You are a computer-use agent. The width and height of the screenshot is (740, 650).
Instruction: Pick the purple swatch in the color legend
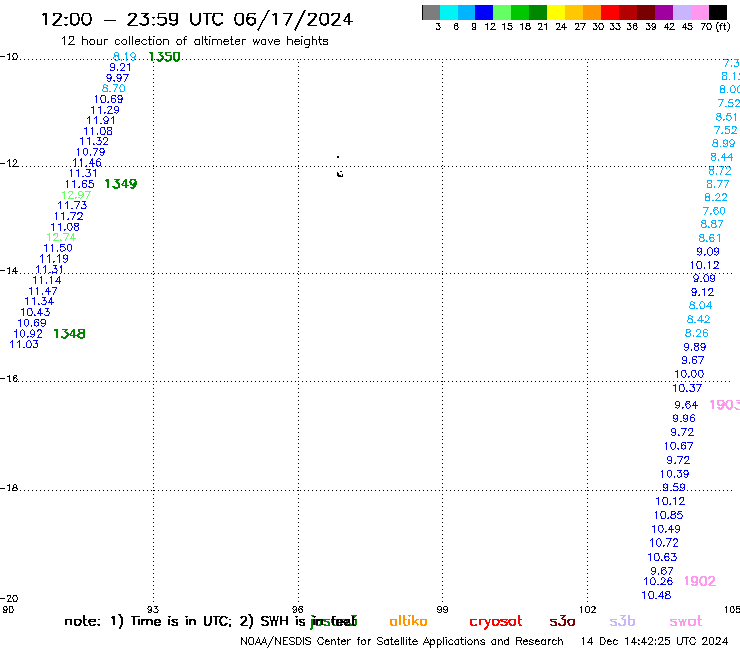click(664, 12)
